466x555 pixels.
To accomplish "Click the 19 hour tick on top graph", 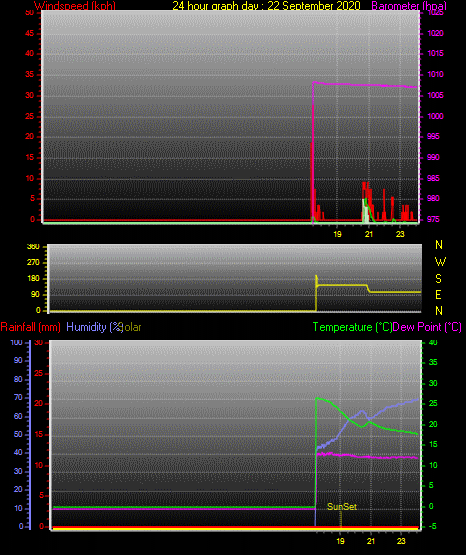I will (x=337, y=234).
